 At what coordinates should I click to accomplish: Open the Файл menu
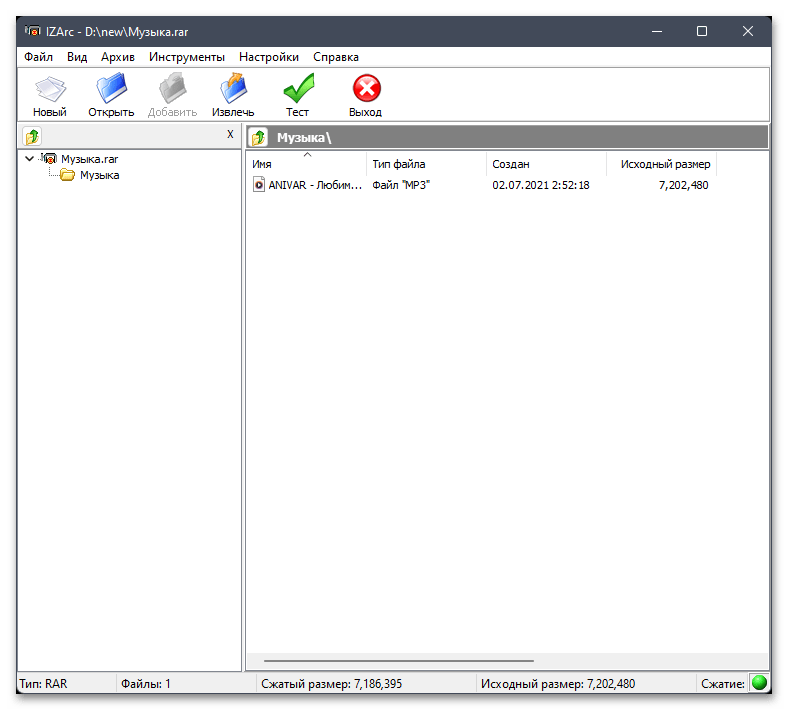[38, 57]
